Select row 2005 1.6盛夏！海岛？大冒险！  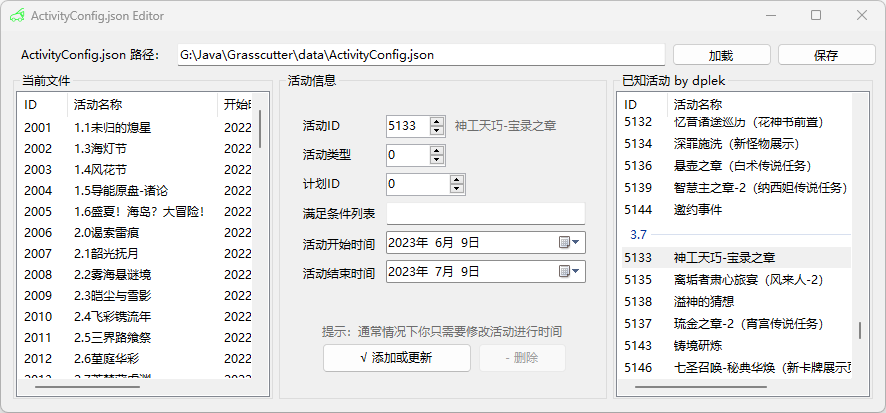point(138,212)
